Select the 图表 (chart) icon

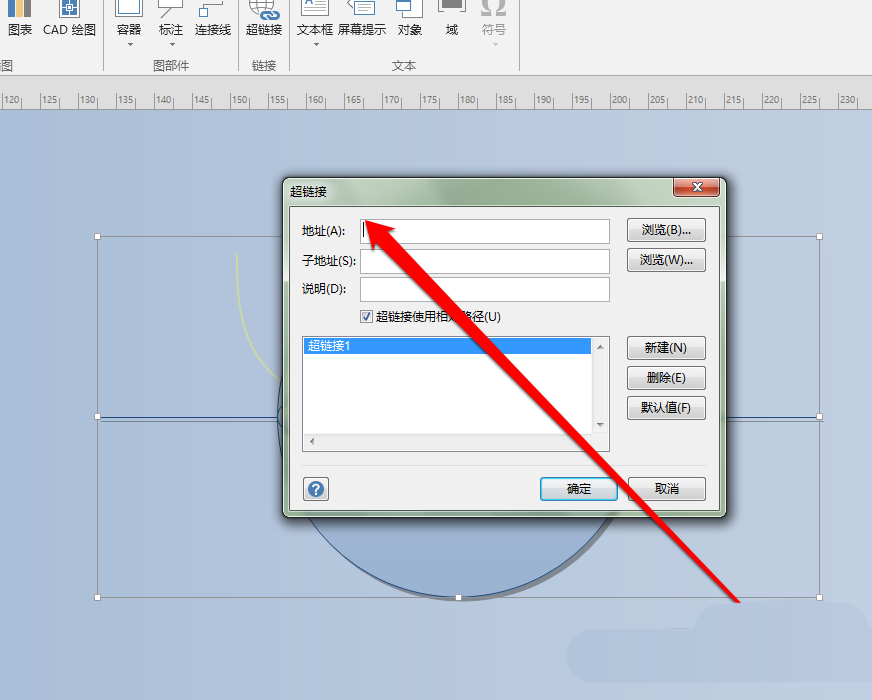[20, 20]
